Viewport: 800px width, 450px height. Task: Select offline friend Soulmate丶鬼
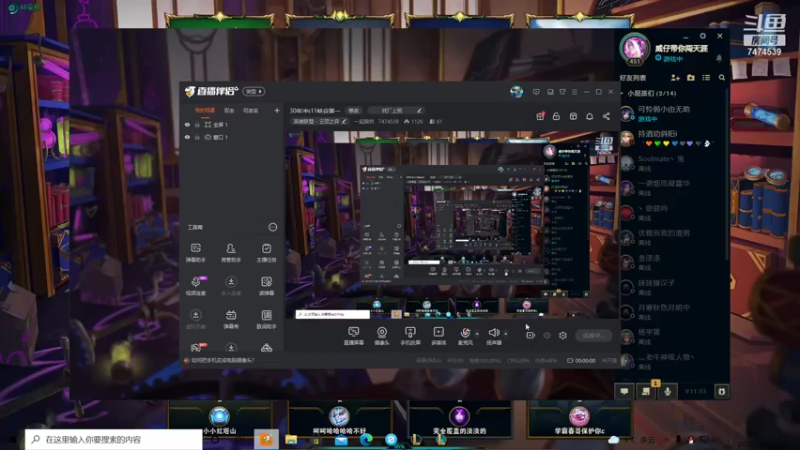[671, 163]
